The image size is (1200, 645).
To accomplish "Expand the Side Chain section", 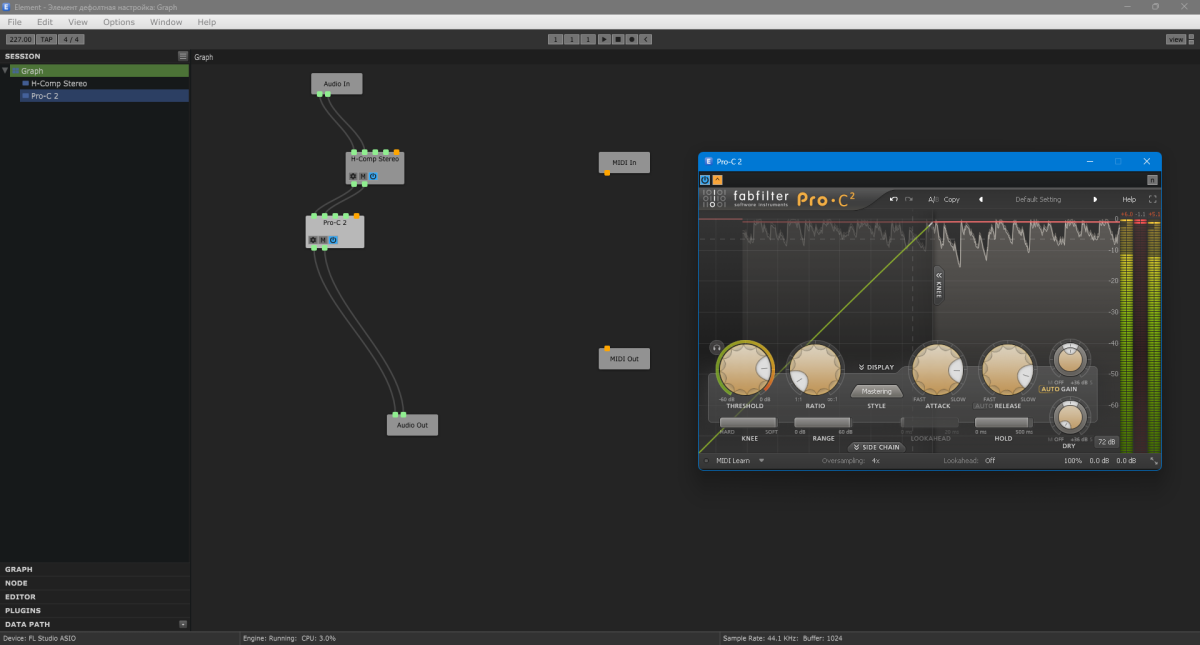I will pos(876,447).
